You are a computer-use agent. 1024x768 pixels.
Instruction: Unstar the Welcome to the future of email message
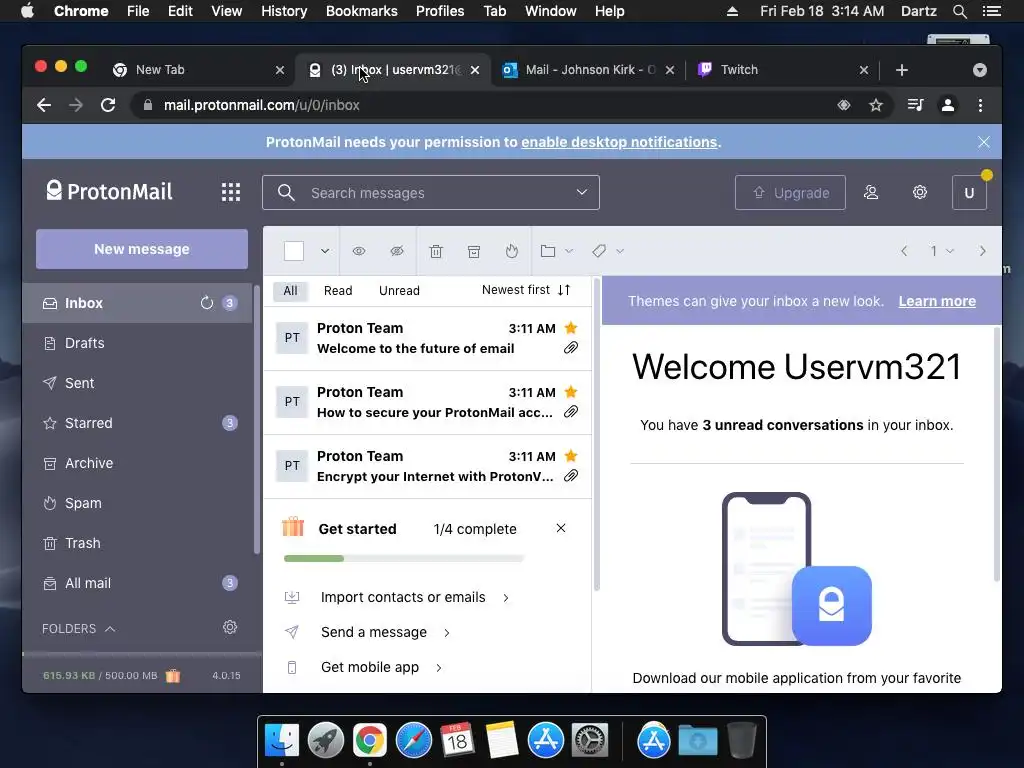click(571, 328)
